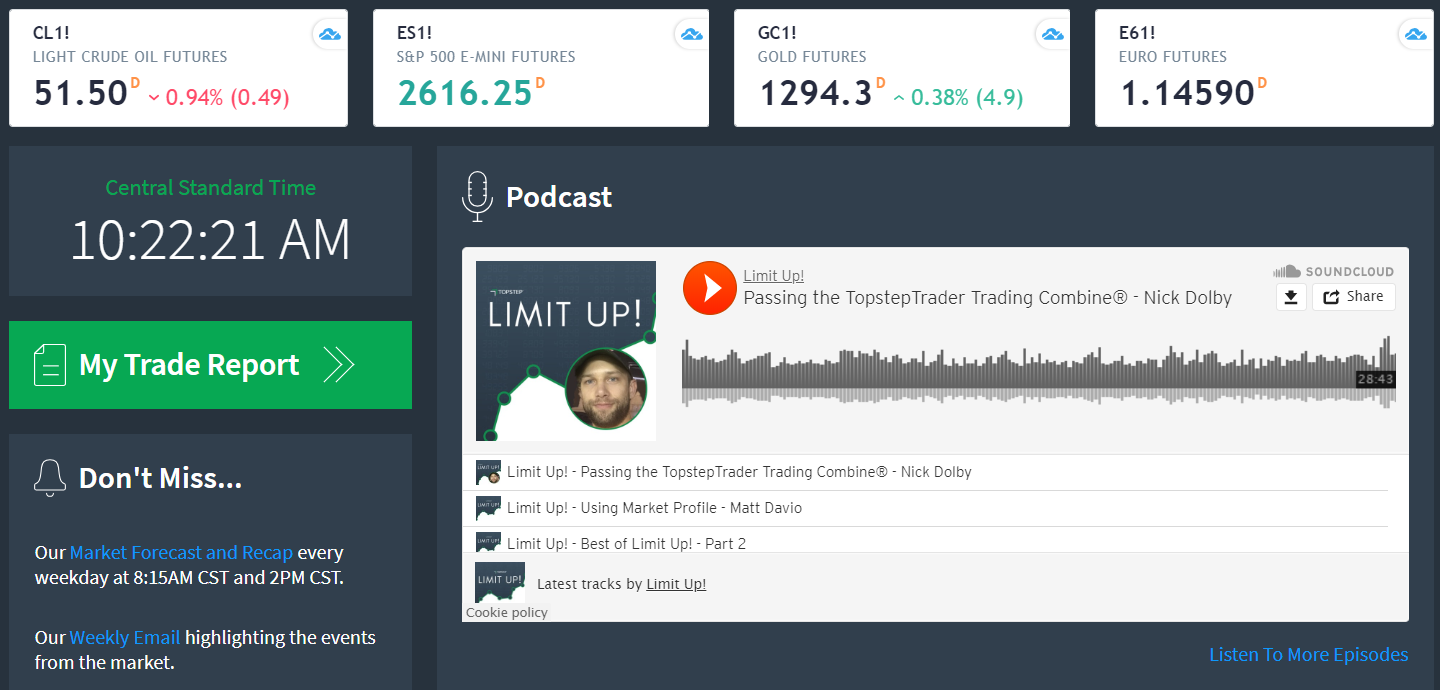Viewport: 1440px width, 690px height.
Task: Select Passing the TopstepTrader Combine track in list
Action: click(738, 472)
